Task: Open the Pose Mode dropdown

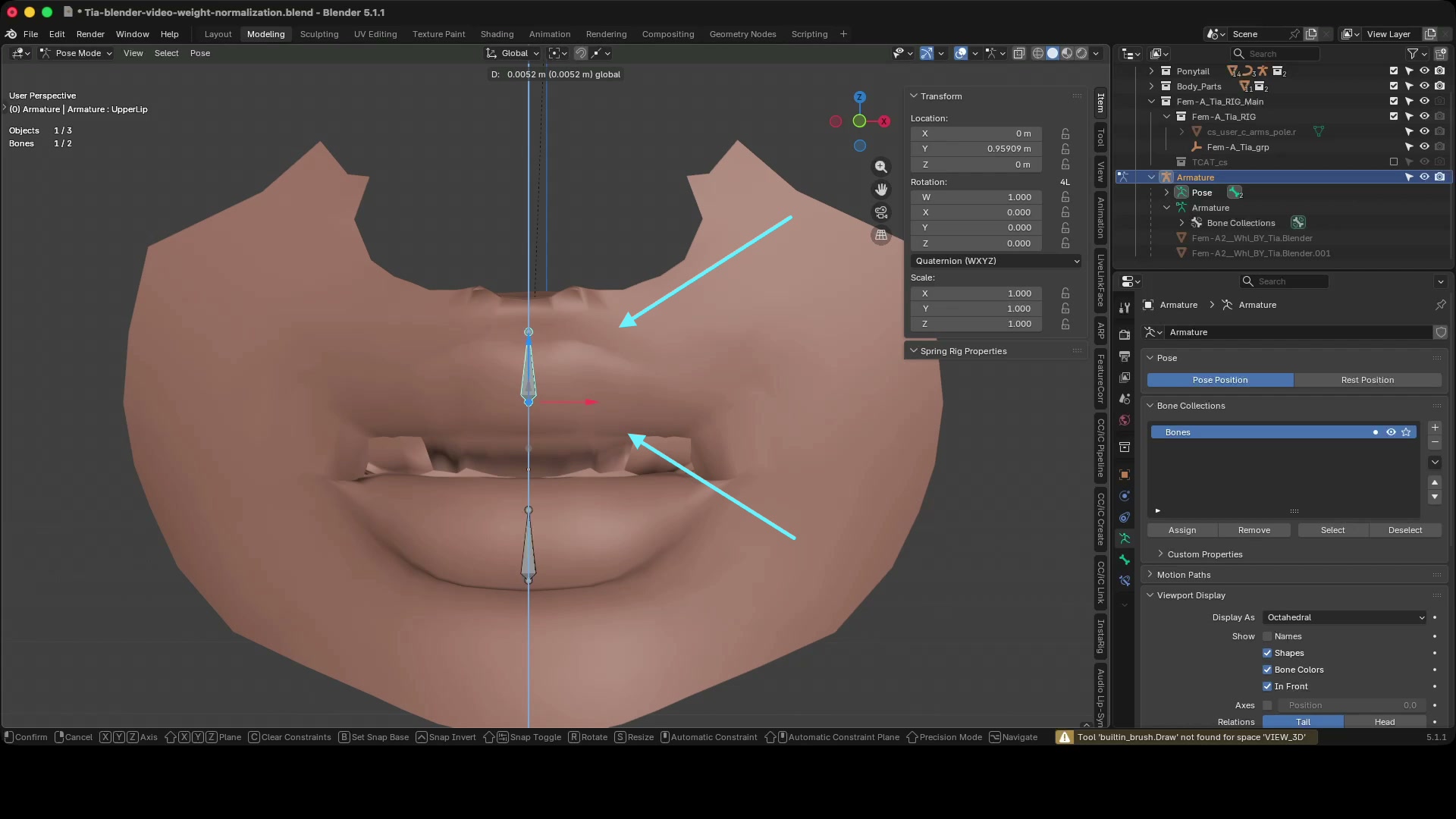Action: coord(76,53)
